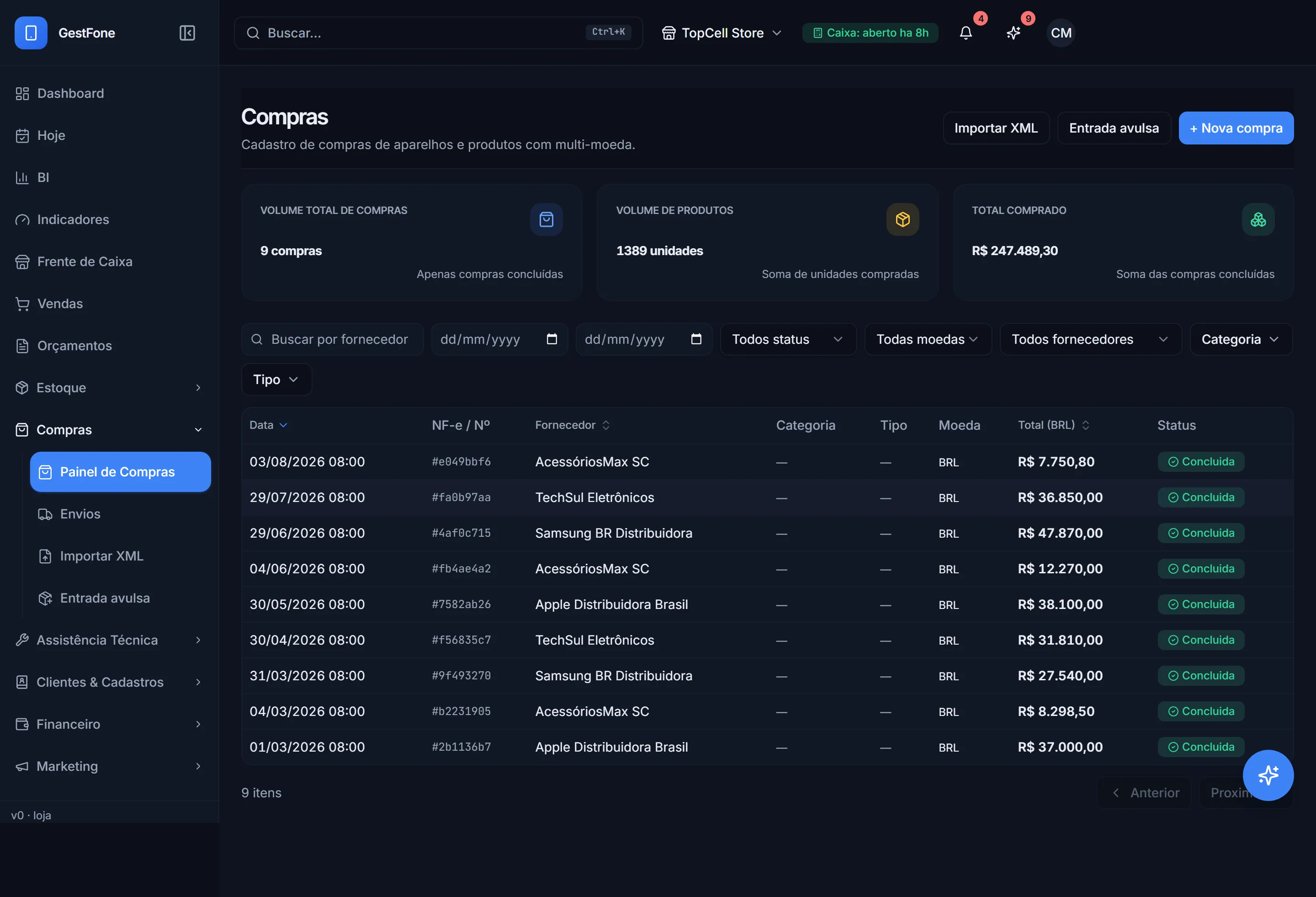Open the Categoria filter dropdown
This screenshot has width=1316, height=897.
[1241, 339]
